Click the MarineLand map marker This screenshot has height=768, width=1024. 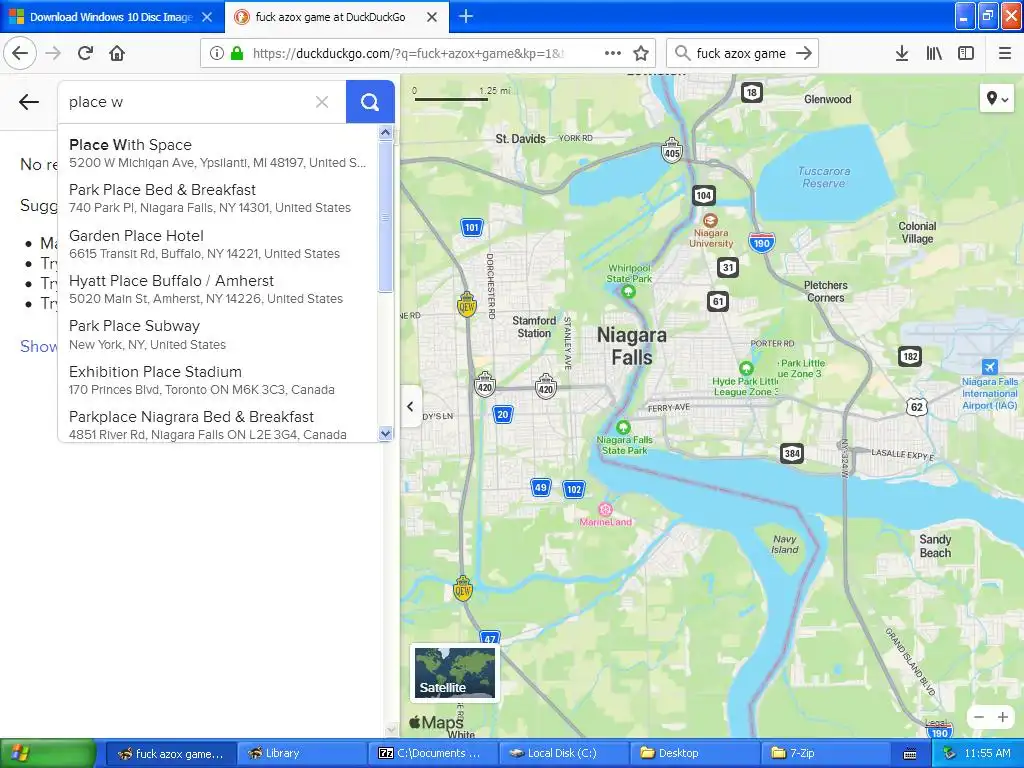click(605, 509)
